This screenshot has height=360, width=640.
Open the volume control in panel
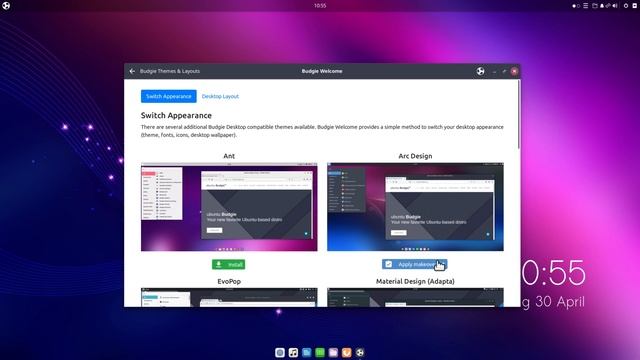[x=615, y=6]
